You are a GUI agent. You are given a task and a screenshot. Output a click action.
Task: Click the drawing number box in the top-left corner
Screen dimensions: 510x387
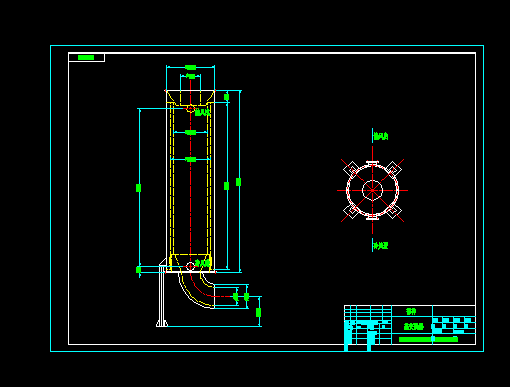(86, 57)
